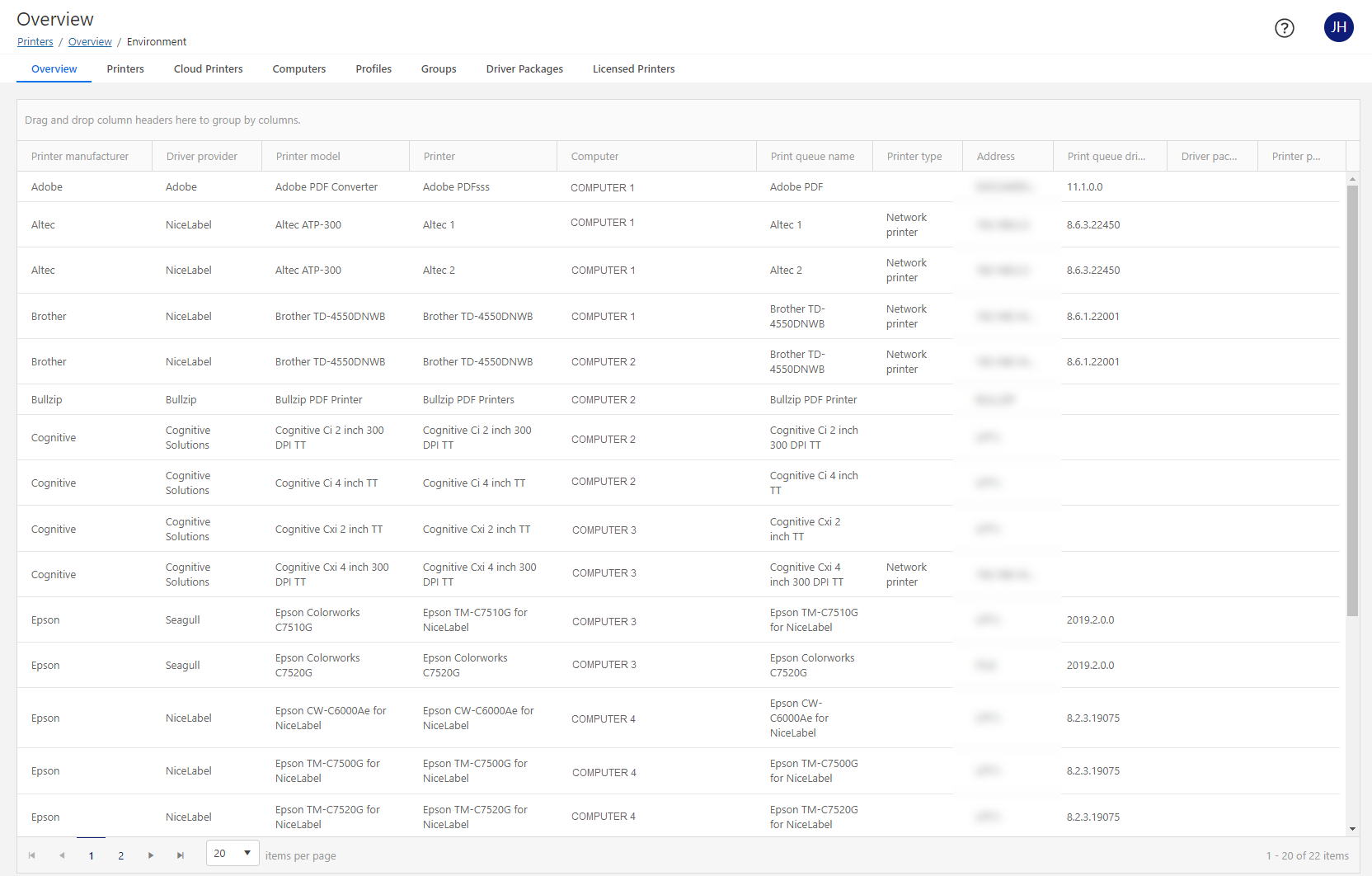Sort by Print queue name column

812,157
